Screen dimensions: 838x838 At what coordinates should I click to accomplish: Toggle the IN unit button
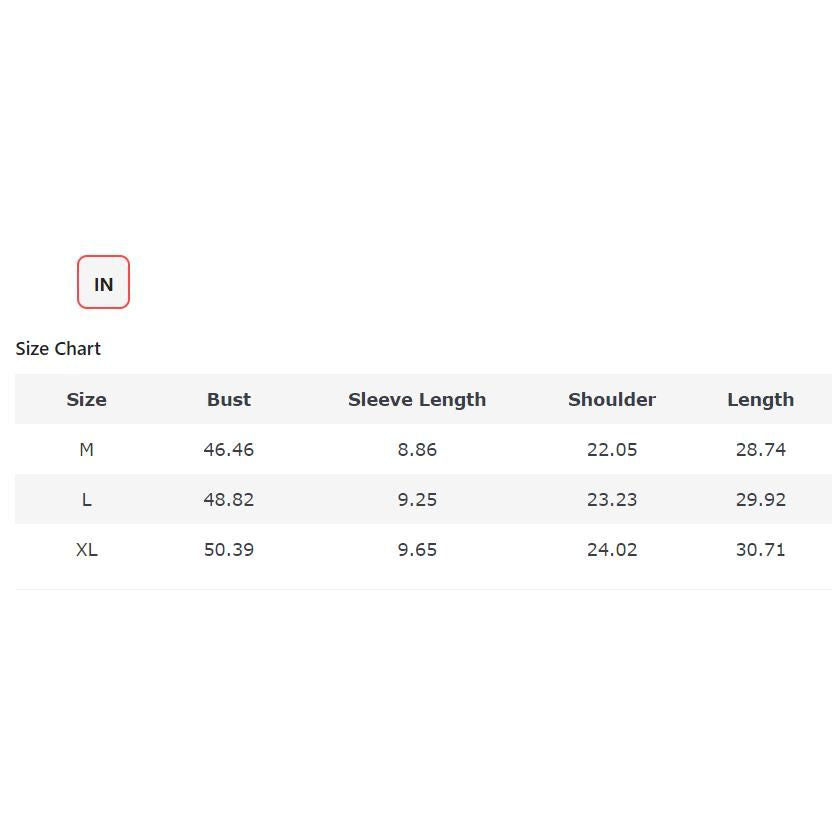pyautogui.click(x=103, y=282)
